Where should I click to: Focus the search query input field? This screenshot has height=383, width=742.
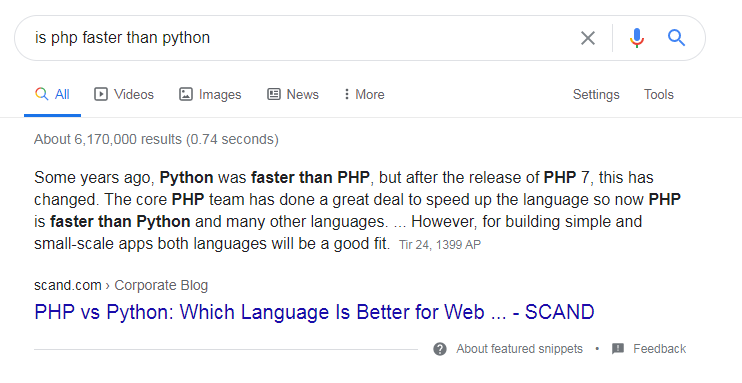(303, 38)
